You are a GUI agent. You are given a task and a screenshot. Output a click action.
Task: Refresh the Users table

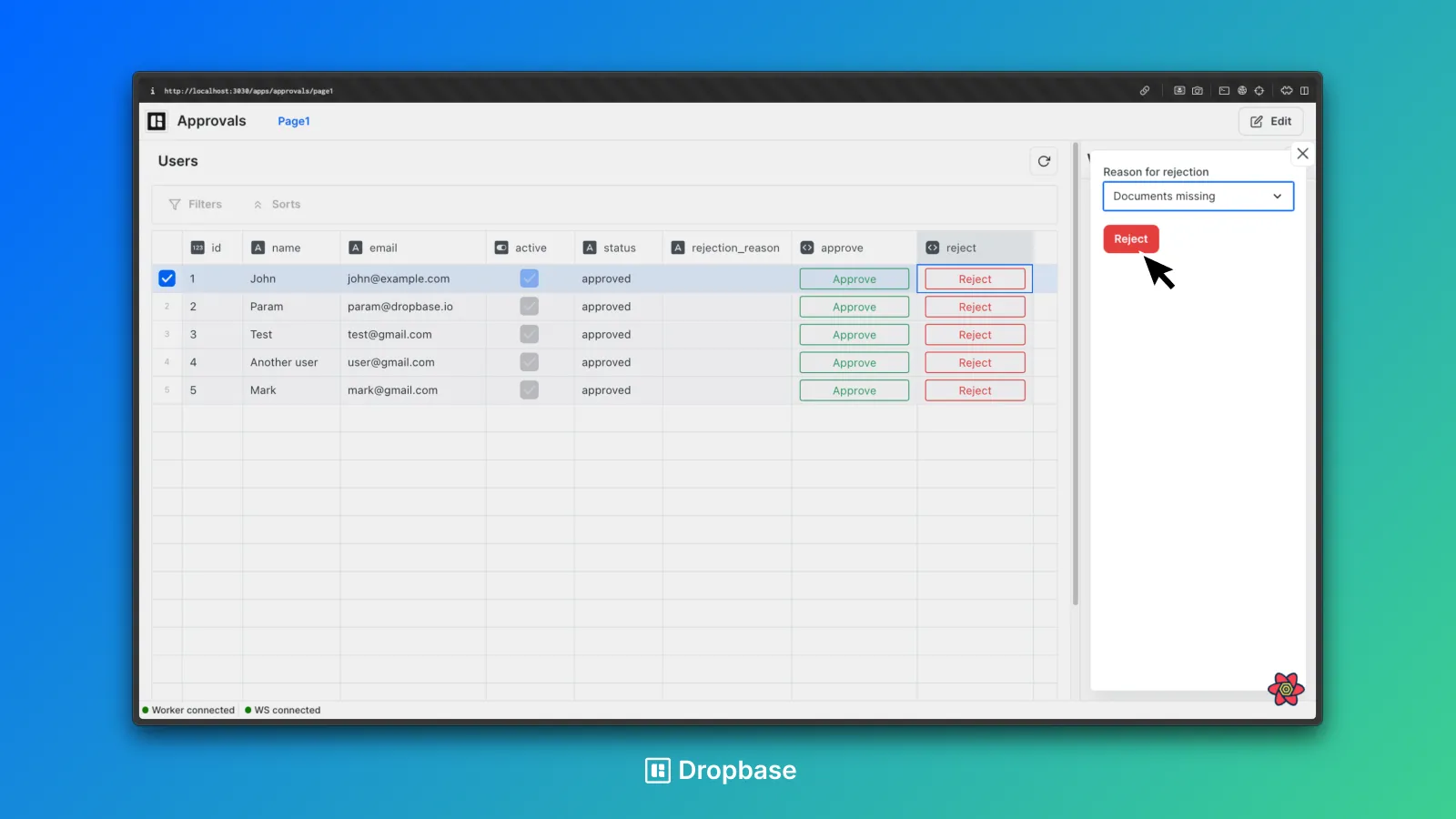coord(1044,161)
